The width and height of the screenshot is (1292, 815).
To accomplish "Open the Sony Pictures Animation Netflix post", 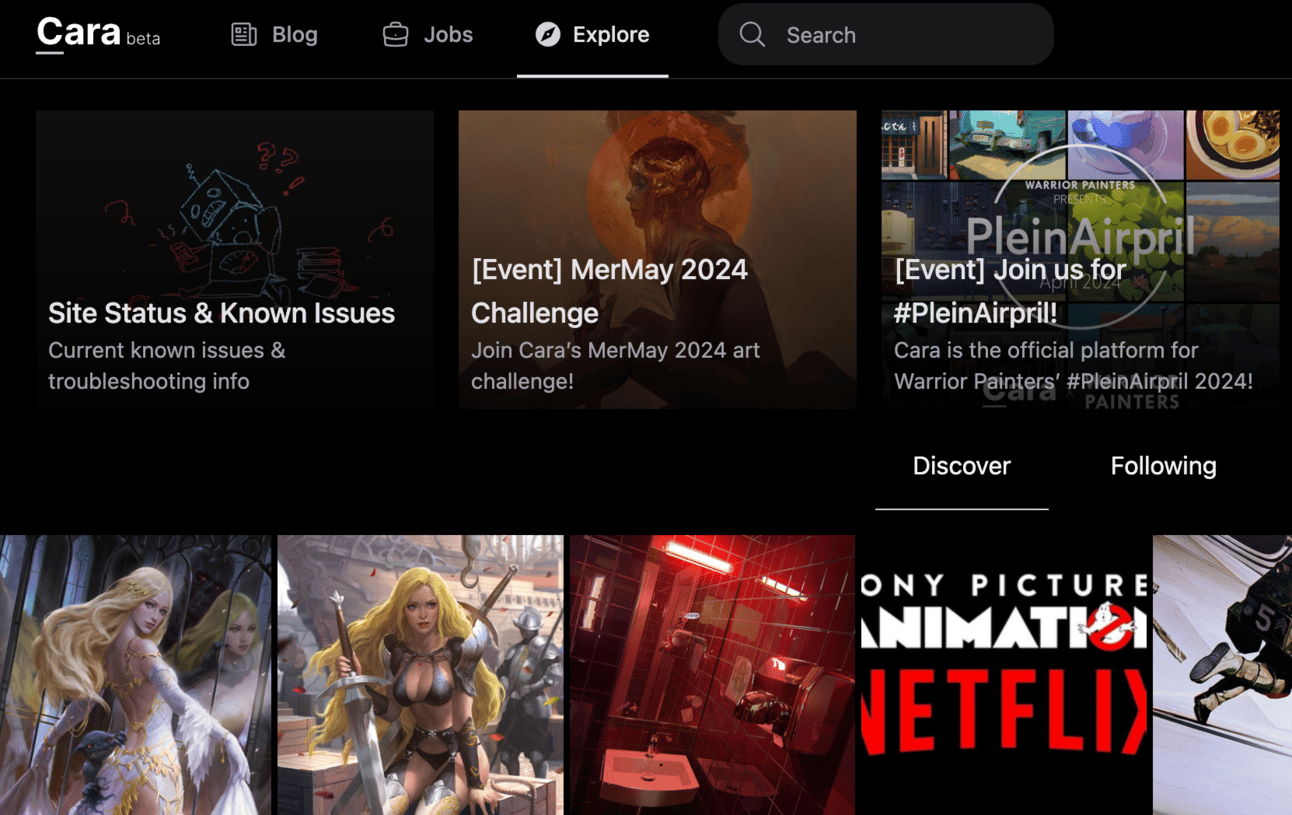I will tap(1005, 675).
